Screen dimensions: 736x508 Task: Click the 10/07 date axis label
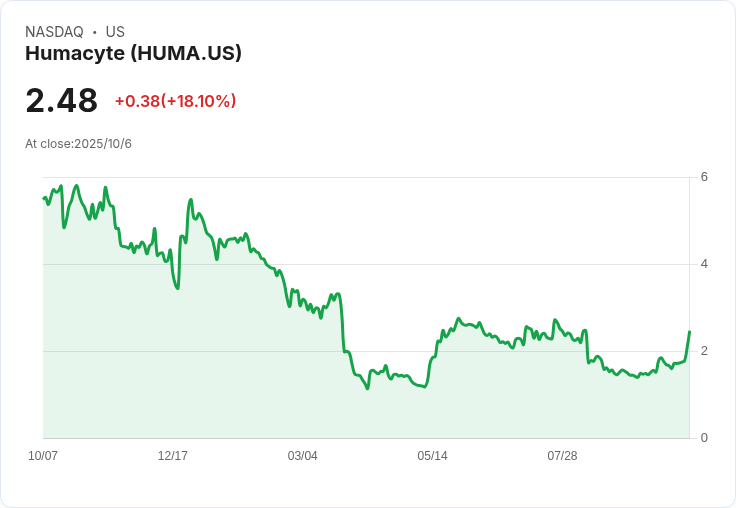[43, 456]
